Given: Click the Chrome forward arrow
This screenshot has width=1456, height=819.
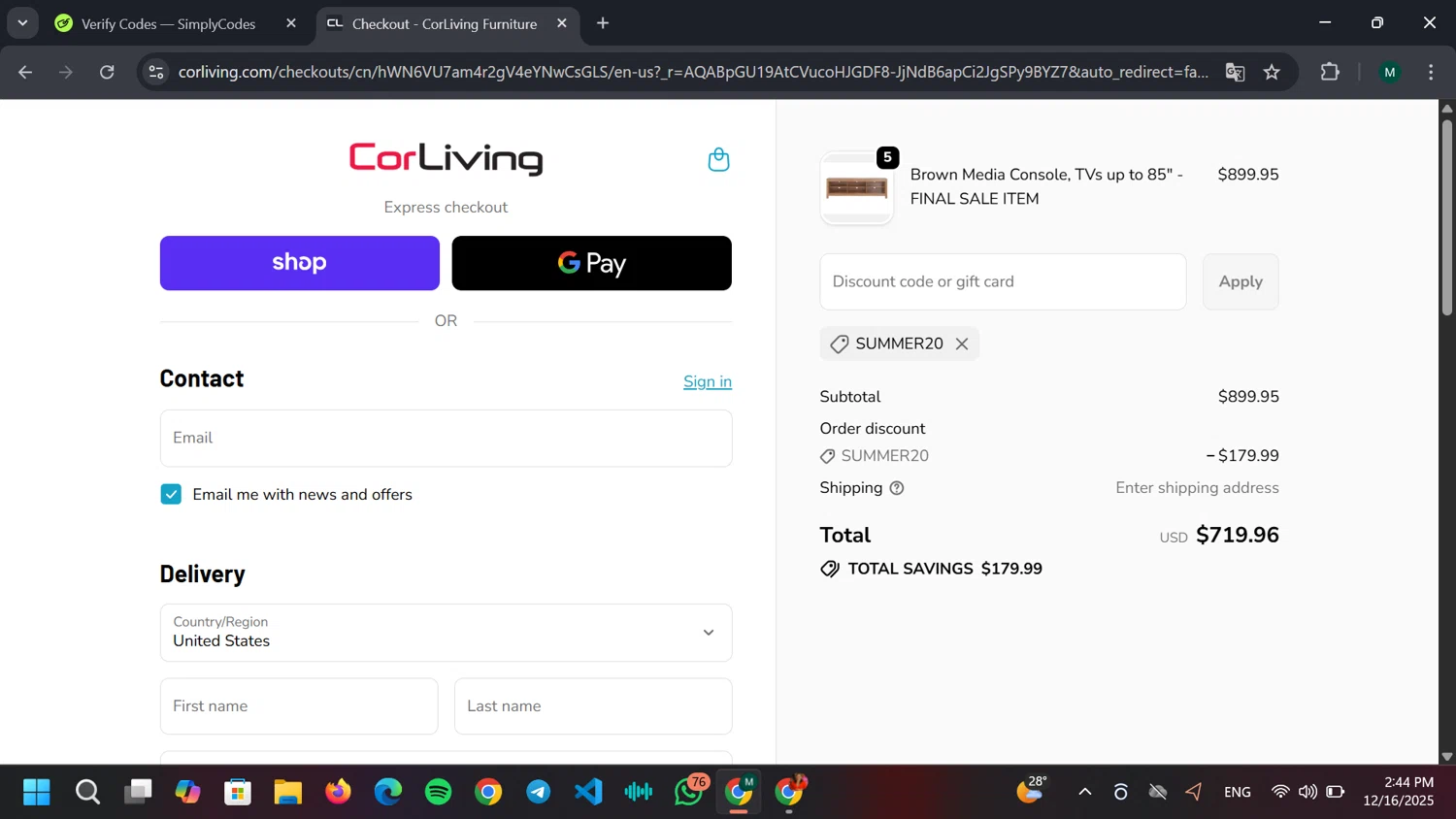Looking at the screenshot, I should pyautogui.click(x=66, y=72).
